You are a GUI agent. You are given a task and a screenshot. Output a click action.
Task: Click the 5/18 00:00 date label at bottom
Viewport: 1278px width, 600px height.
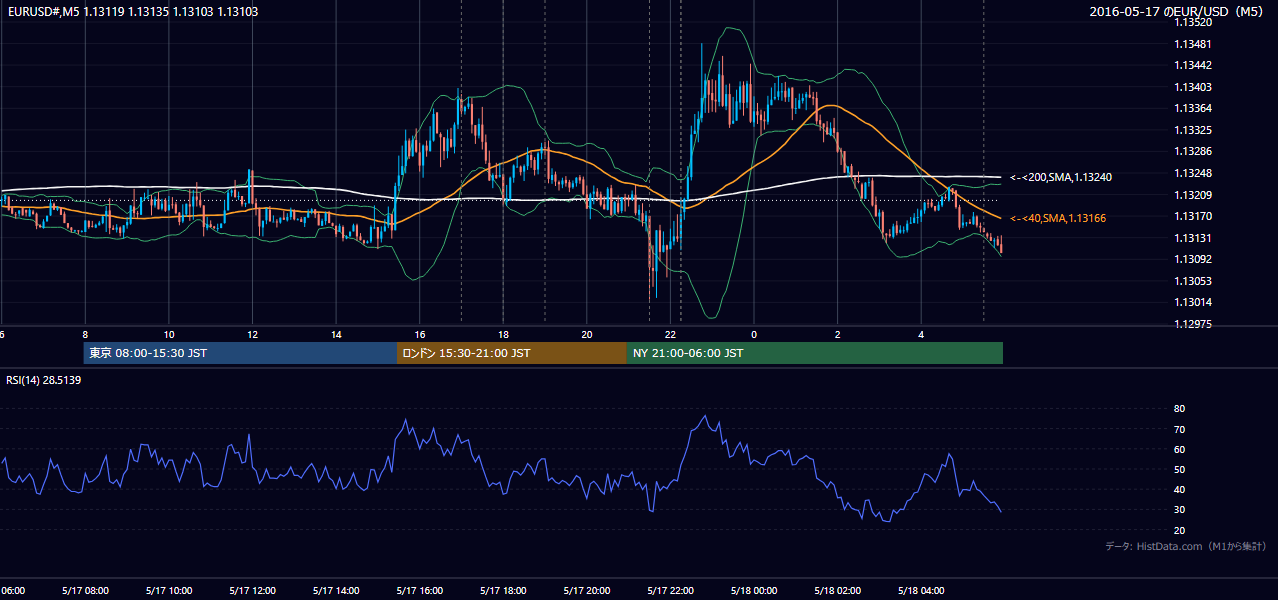[x=754, y=591]
